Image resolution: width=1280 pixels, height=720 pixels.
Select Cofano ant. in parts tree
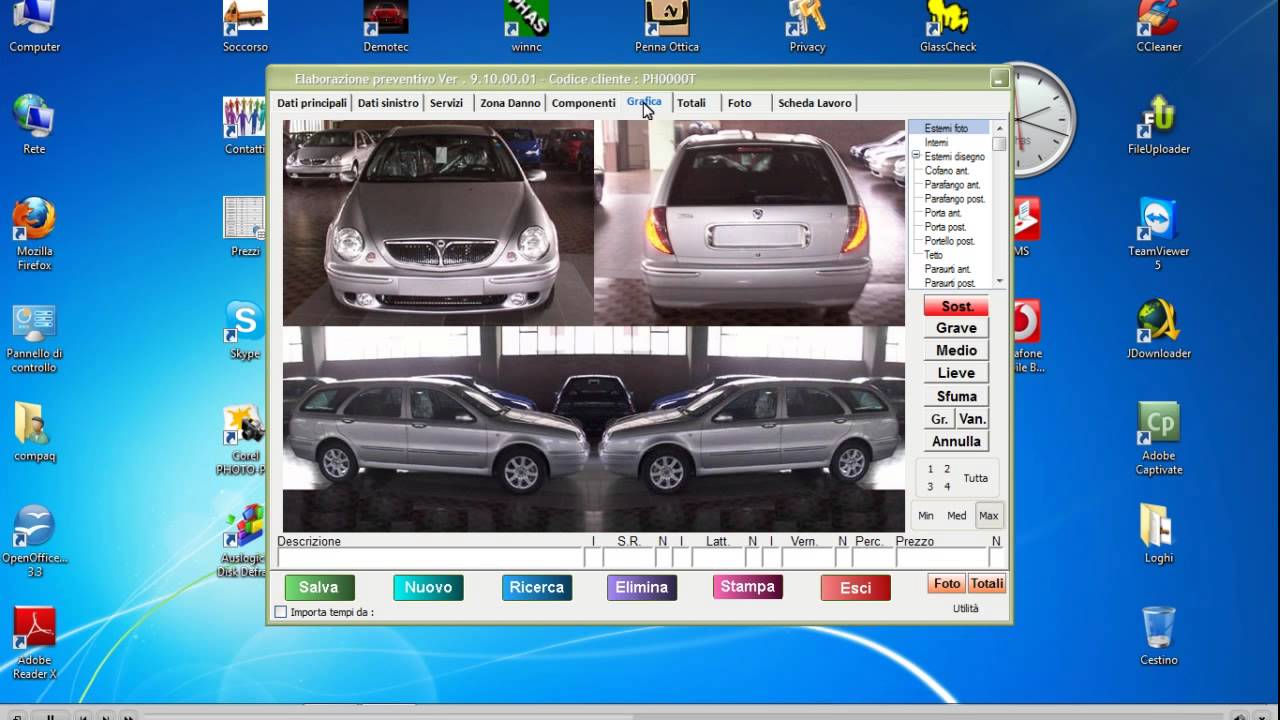tap(946, 171)
